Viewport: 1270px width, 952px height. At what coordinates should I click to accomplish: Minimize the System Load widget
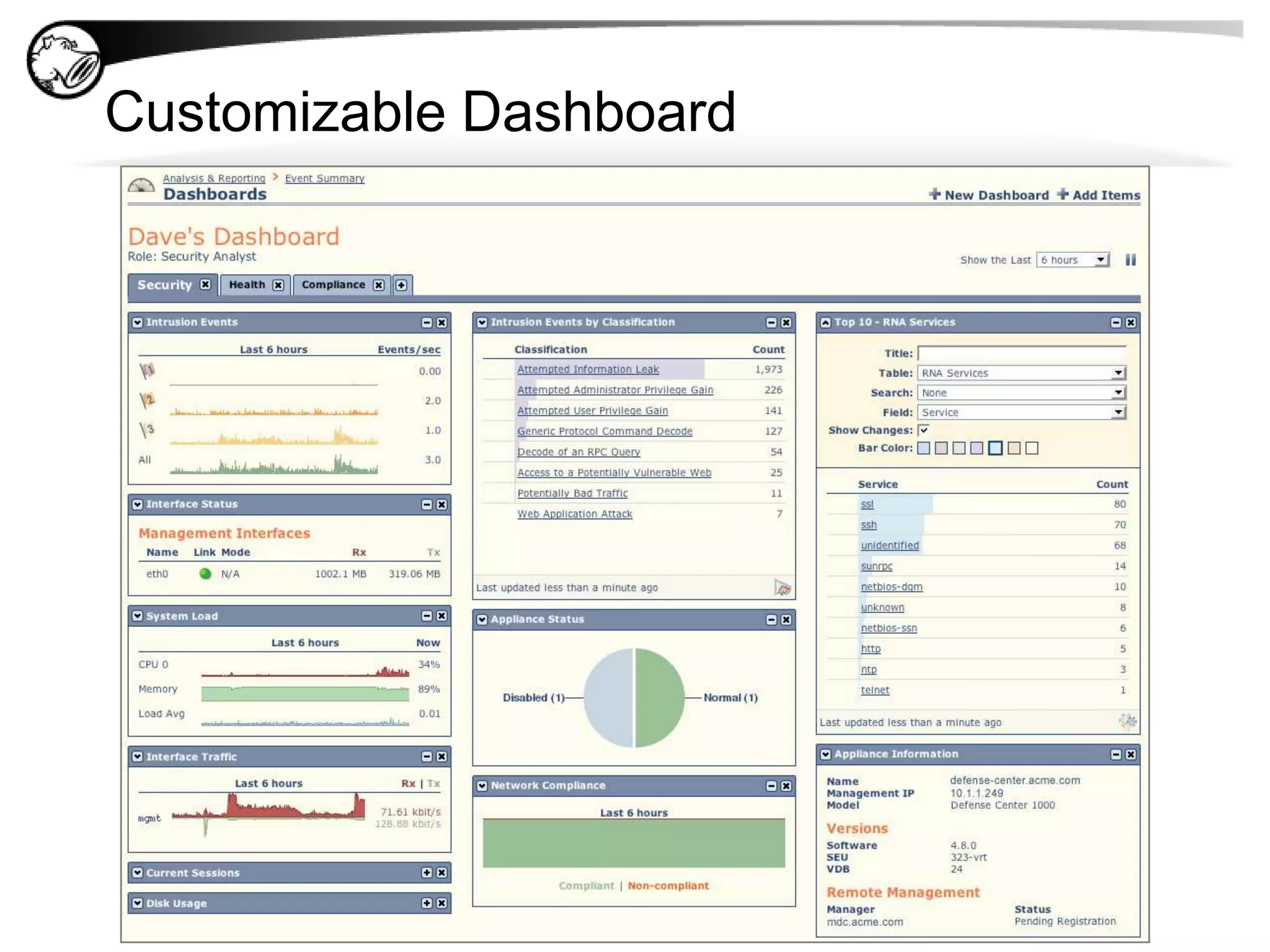[427, 615]
